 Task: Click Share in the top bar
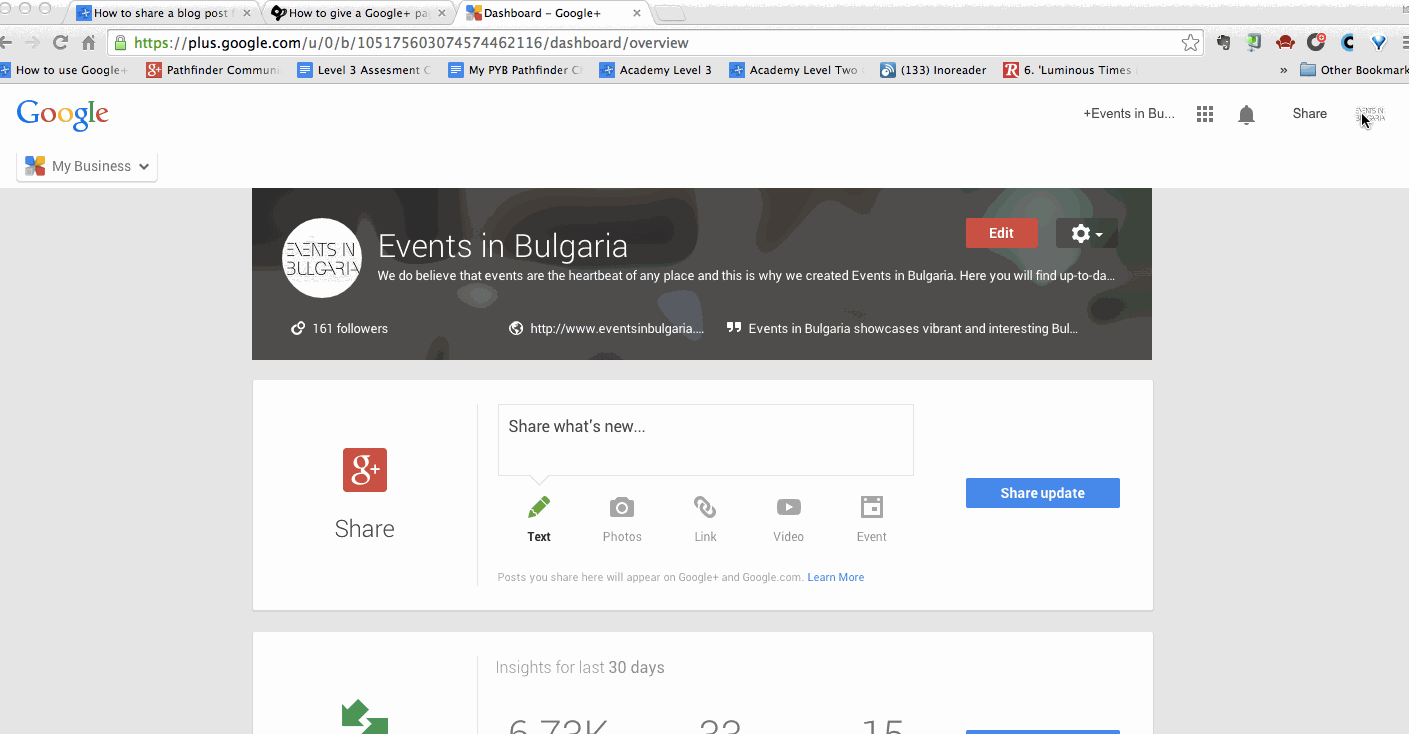point(1310,114)
